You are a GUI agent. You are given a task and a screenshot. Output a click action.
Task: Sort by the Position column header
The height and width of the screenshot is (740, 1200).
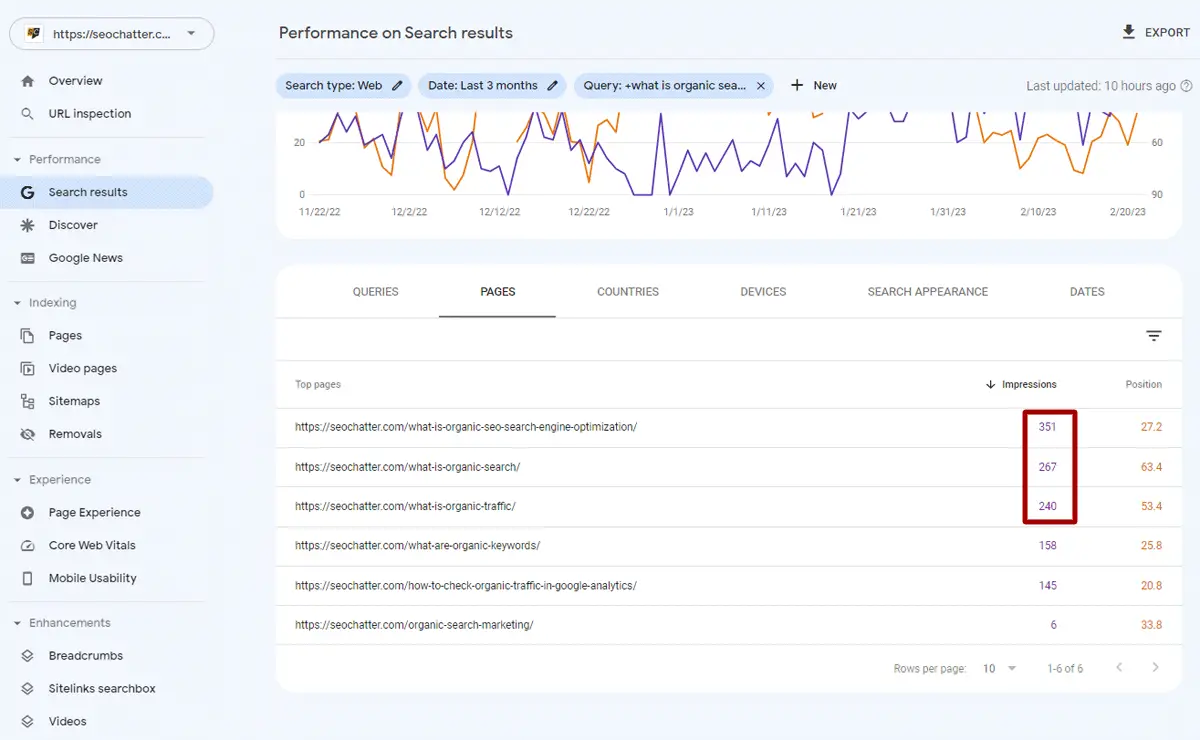tap(1144, 384)
